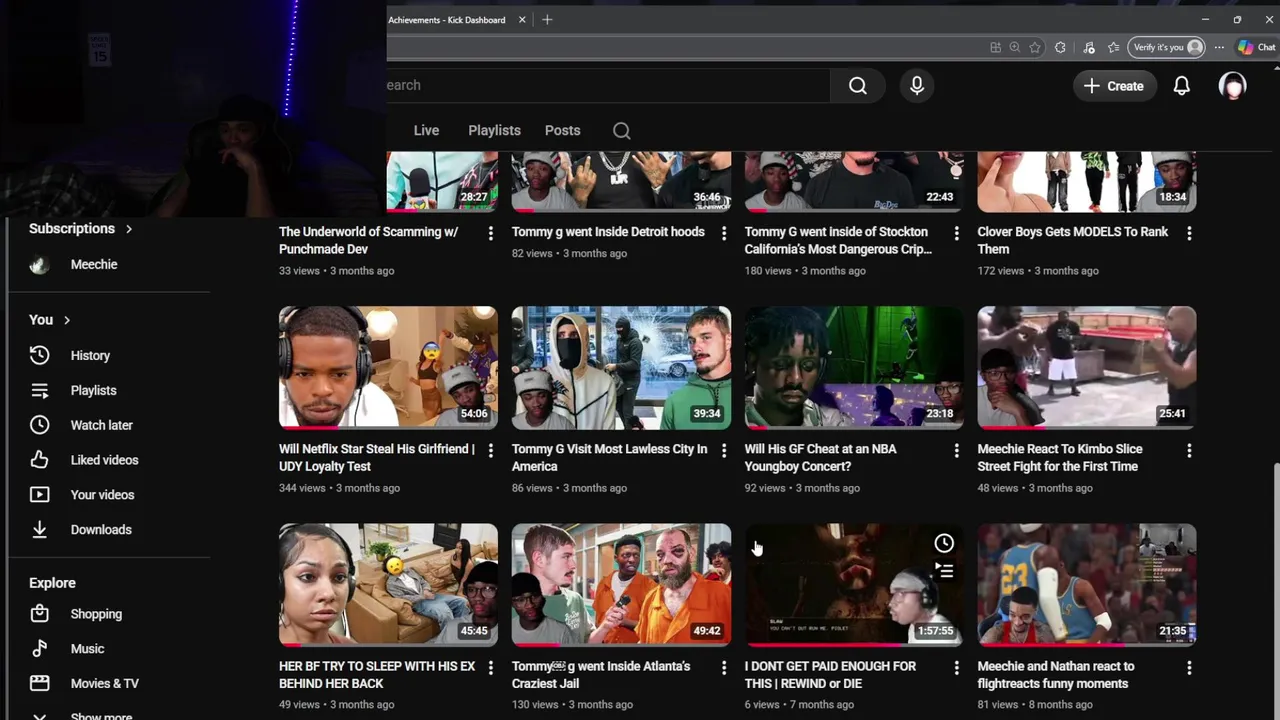Add REWIND or DIE video to queue icon
The width and height of the screenshot is (1280, 720).
coord(944,571)
